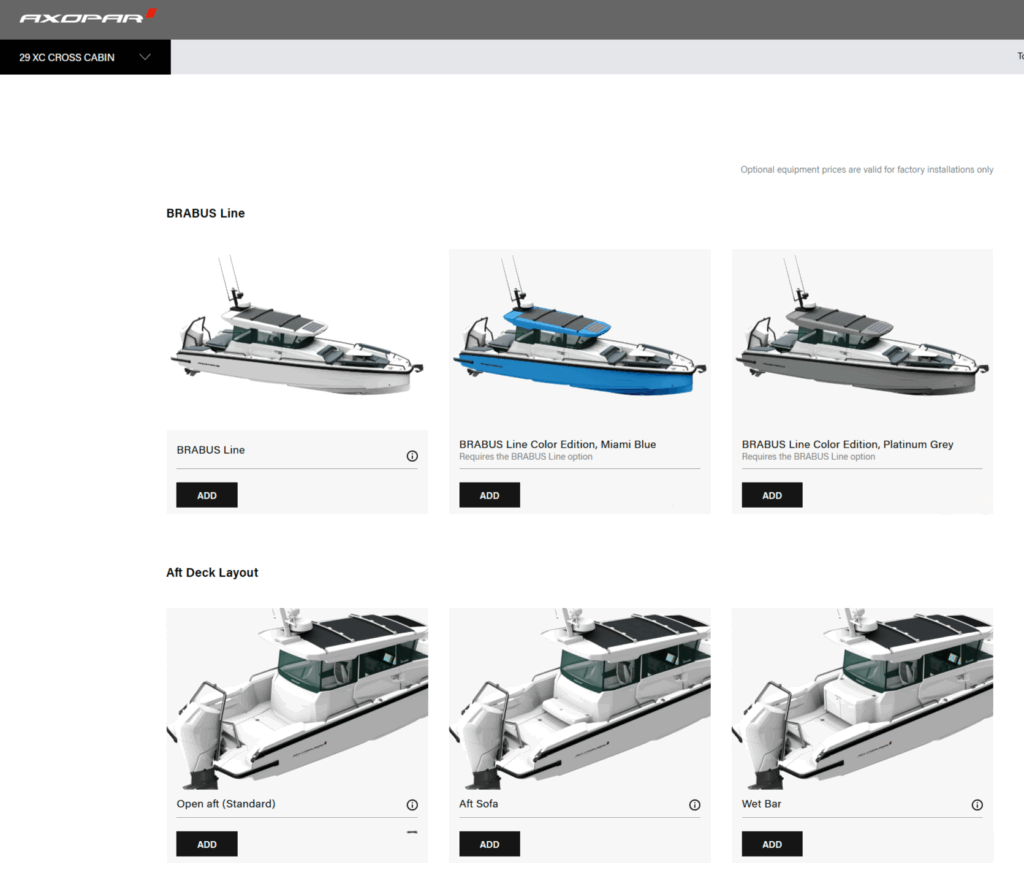Expand the model selector chevron arrow
The width and height of the screenshot is (1024, 878).
pyautogui.click(x=145, y=57)
